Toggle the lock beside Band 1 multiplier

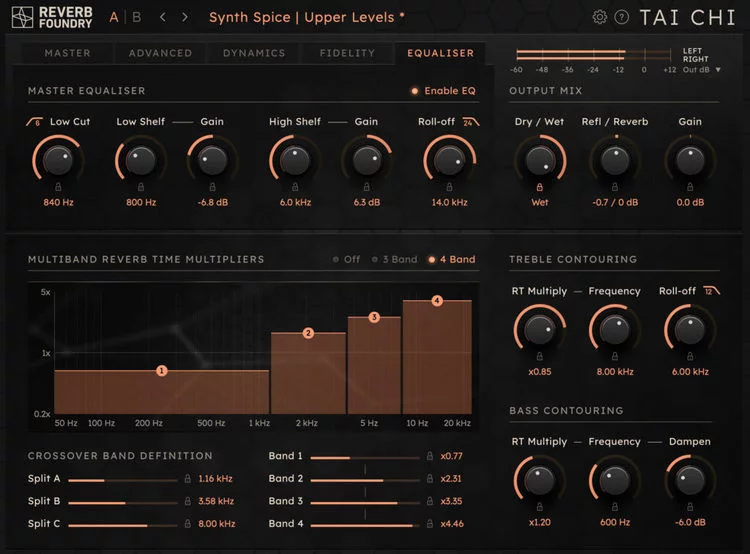tap(430, 456)
